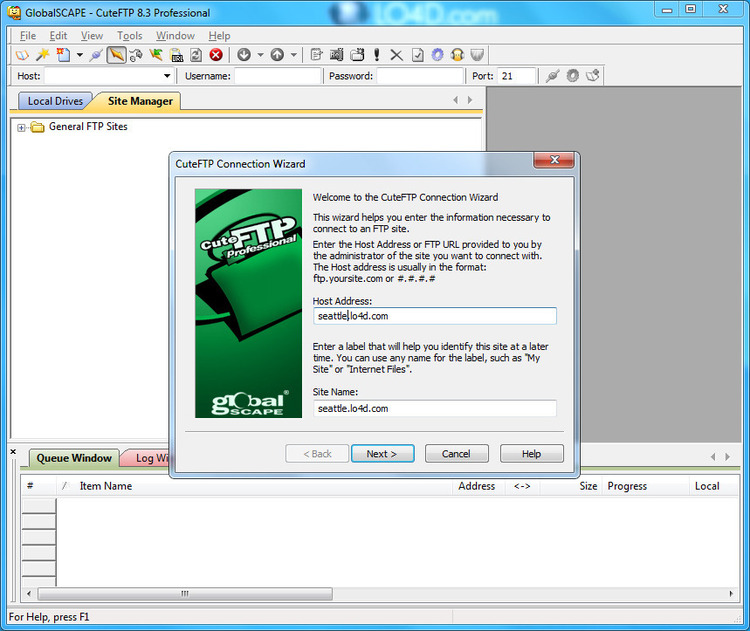This screenshot has height=631, width=750.
Task: Click queue scrollbar left arrow
Action: point(29,594)
